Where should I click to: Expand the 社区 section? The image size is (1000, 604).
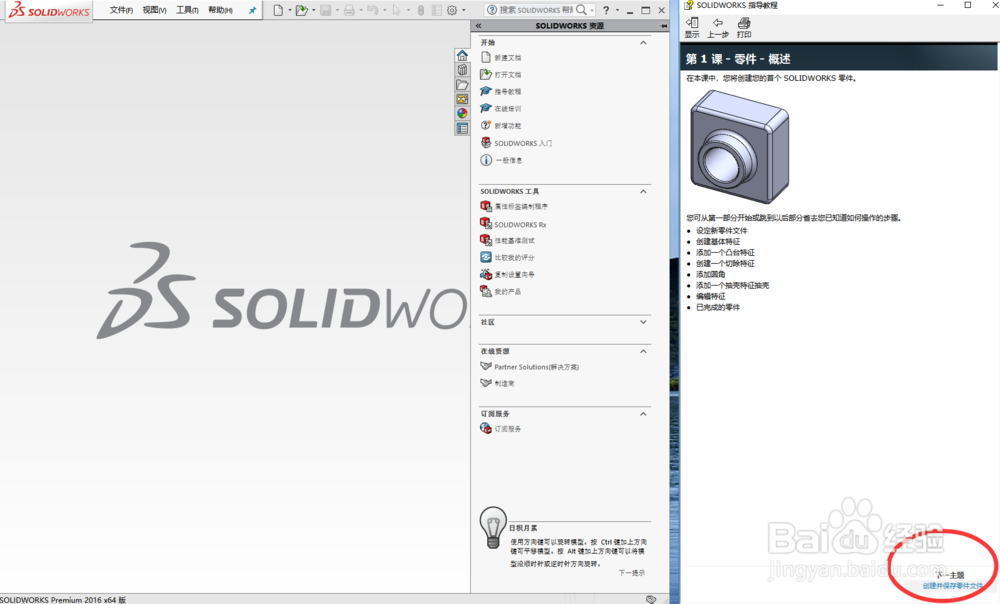pos(643,322)
